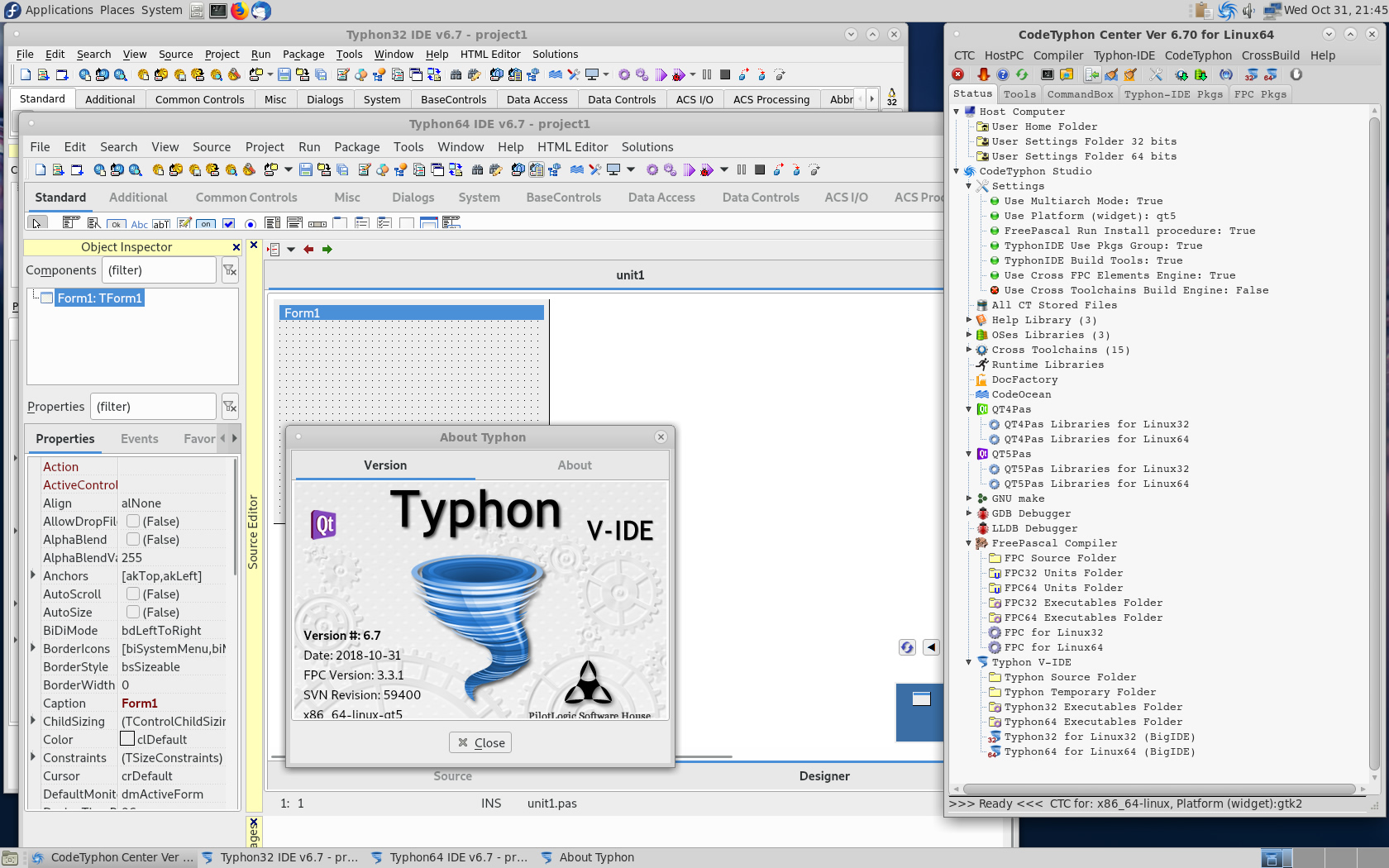This screenshot has width=1389, height=868.
Task: Select the TLabel Abc component on the palette
Action: click(x=140, y=223)
